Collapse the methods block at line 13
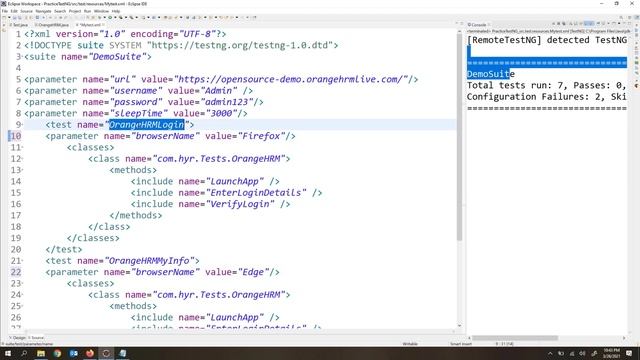Viewport: 640px width, 360px height. pos(22,170)
